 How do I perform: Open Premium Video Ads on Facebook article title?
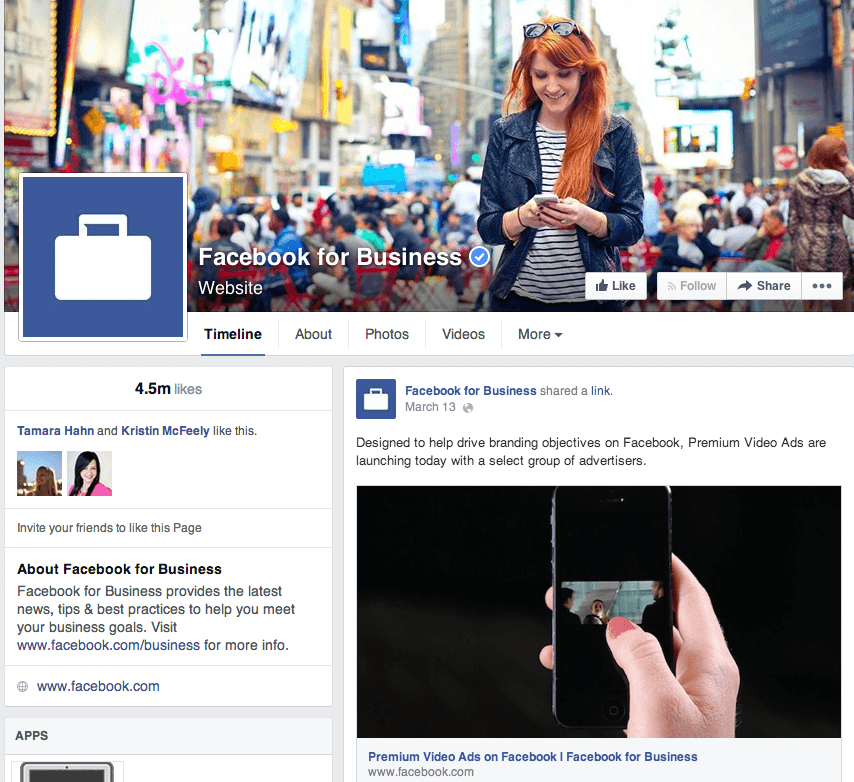(x=533, y=756)
